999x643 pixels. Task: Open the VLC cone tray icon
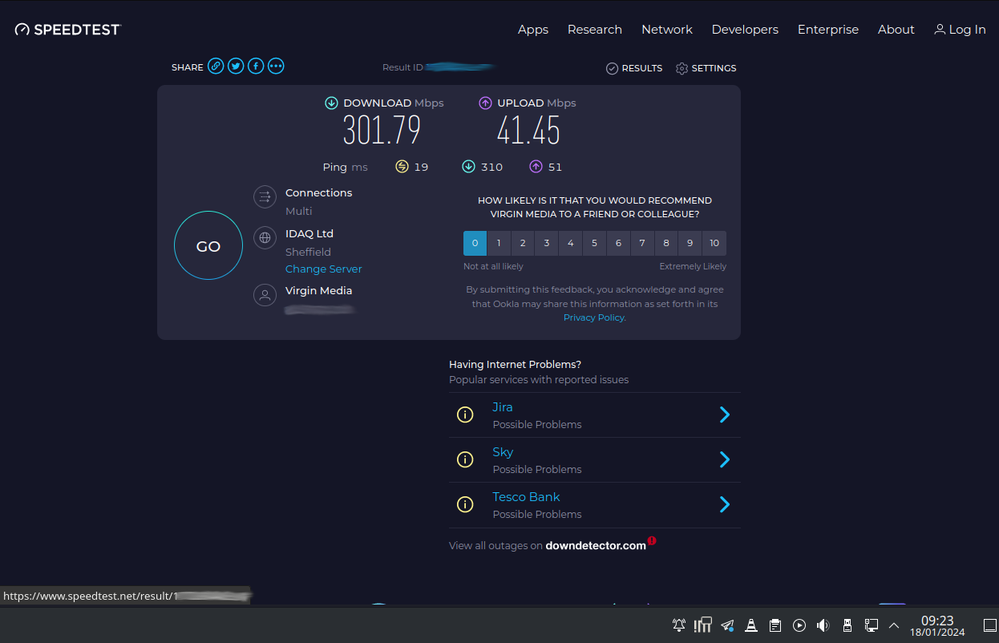(751, 625)
